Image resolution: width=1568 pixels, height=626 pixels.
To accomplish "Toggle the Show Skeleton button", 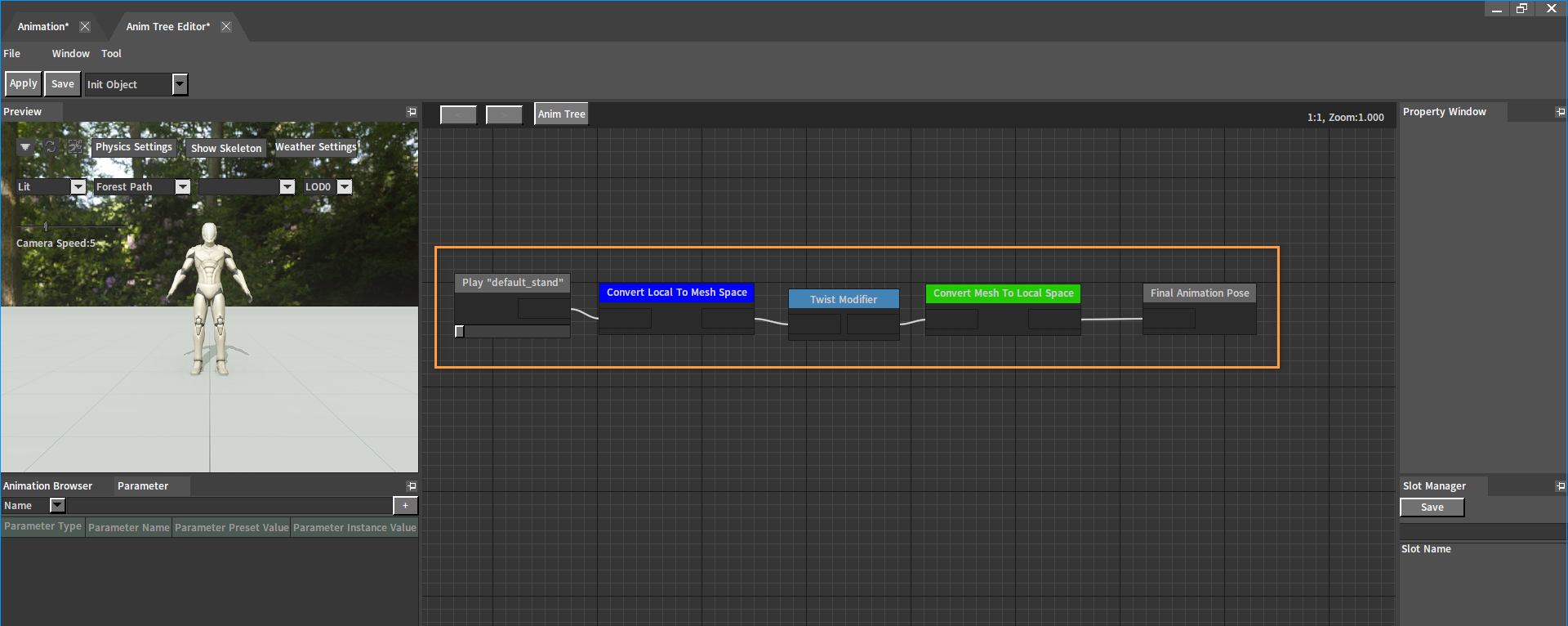I will click(x=226, y=148).
